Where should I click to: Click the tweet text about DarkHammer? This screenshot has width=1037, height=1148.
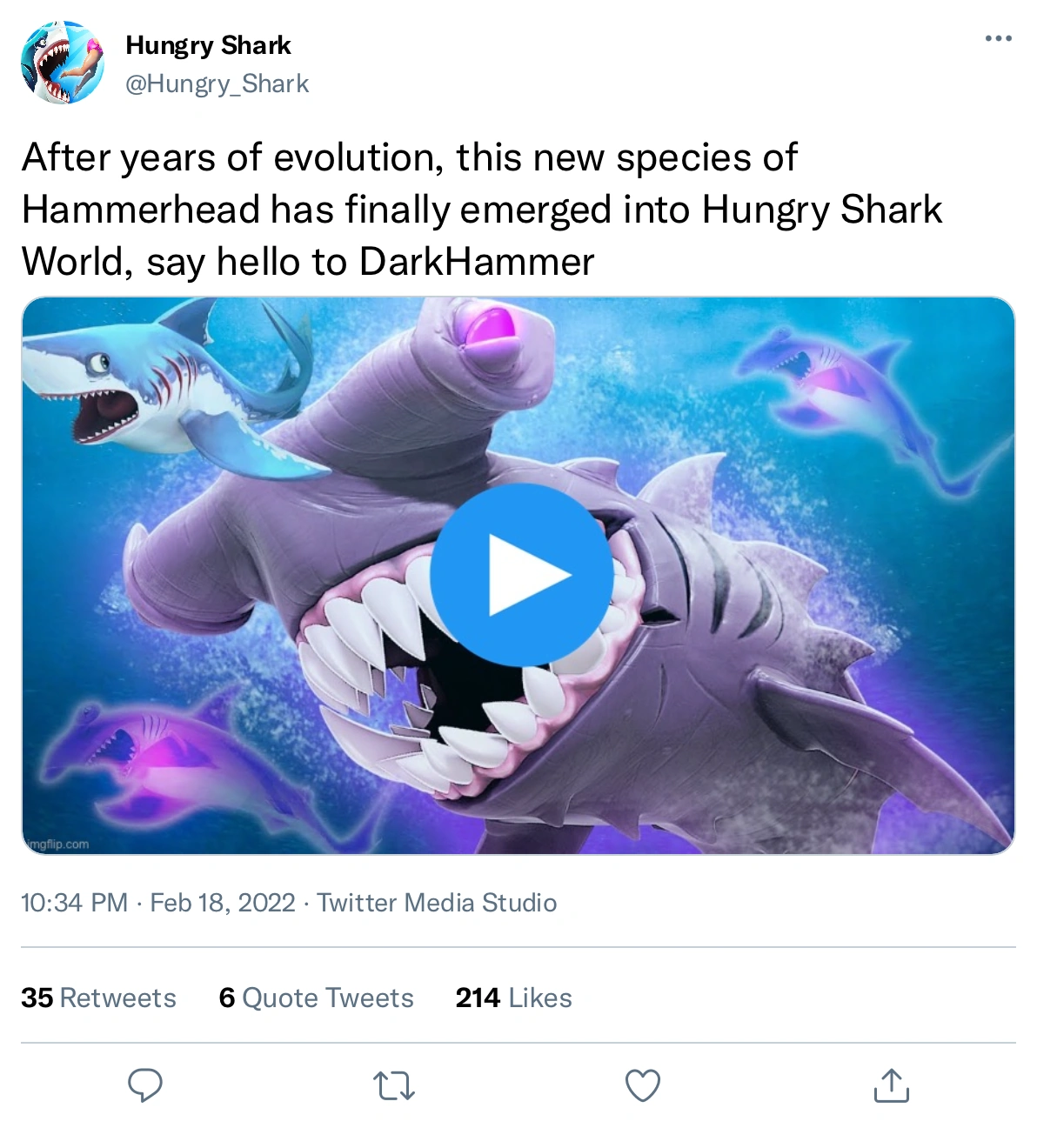pos(481,210)
